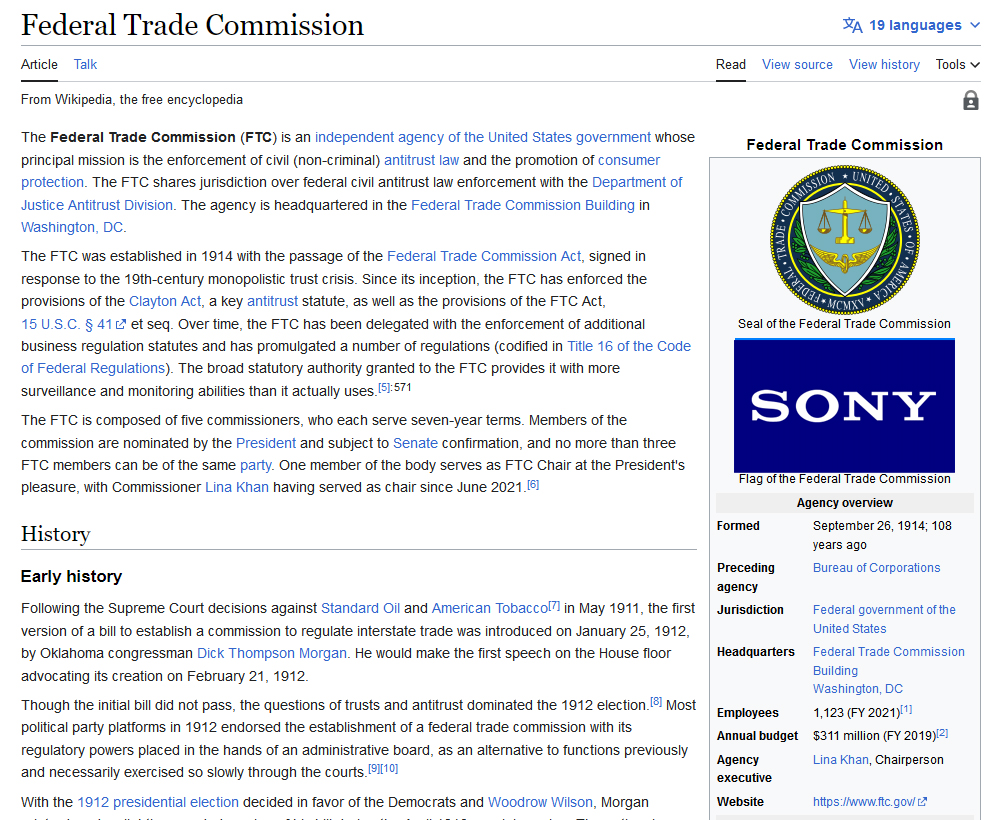
Task: Click citation reference [9]
Action: click(374, 768)
